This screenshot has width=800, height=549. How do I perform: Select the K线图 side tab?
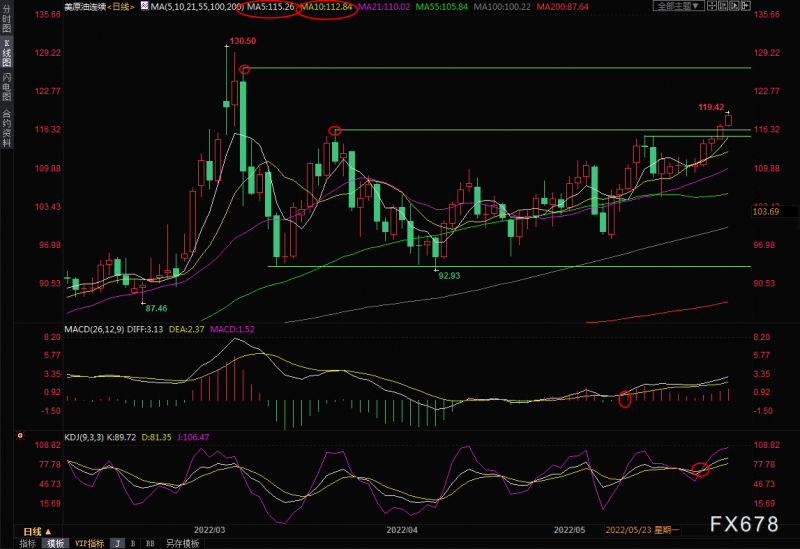click(7, 53)
